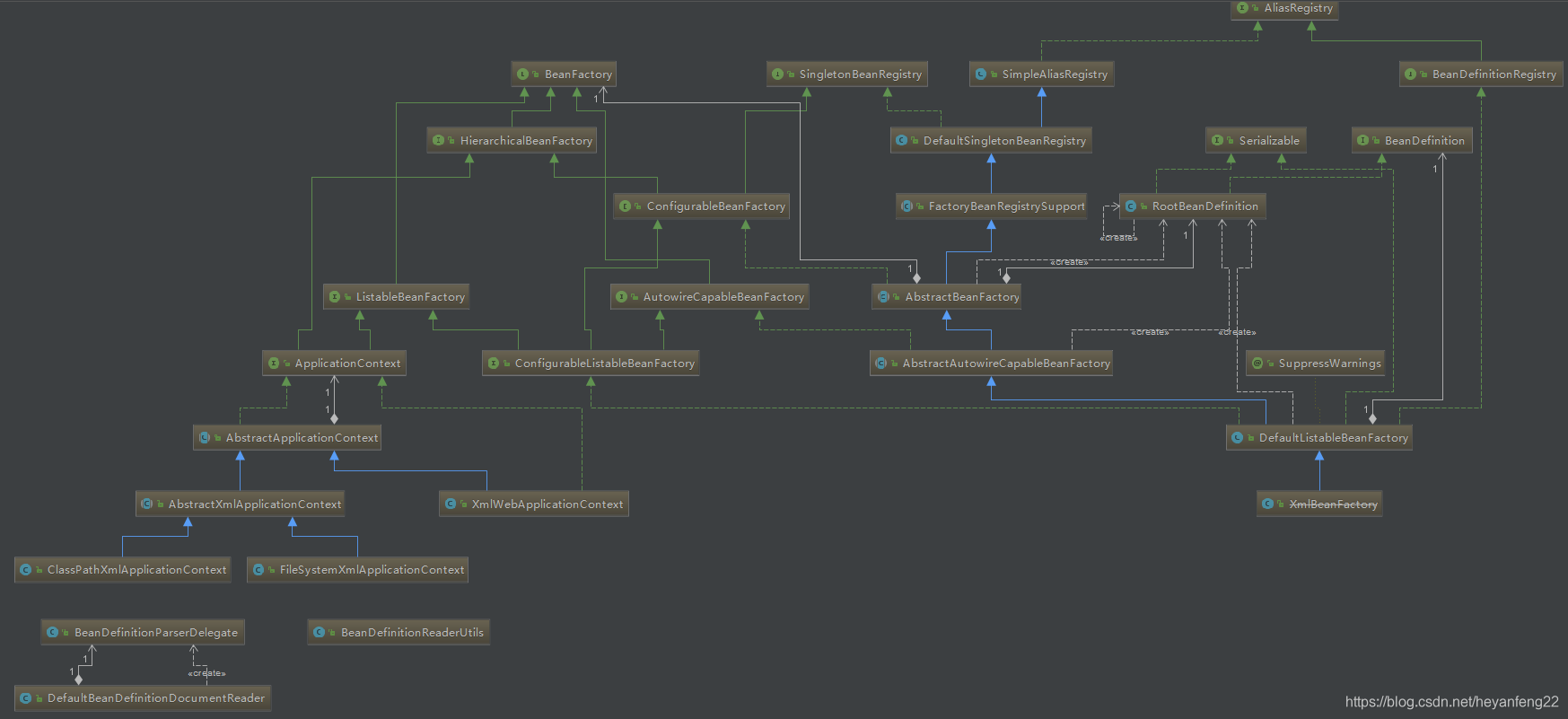Select the text 'AbstractAutowireCapableBeanFactory'
The height and width of the screenshot is (719, 1568).
1006,364
